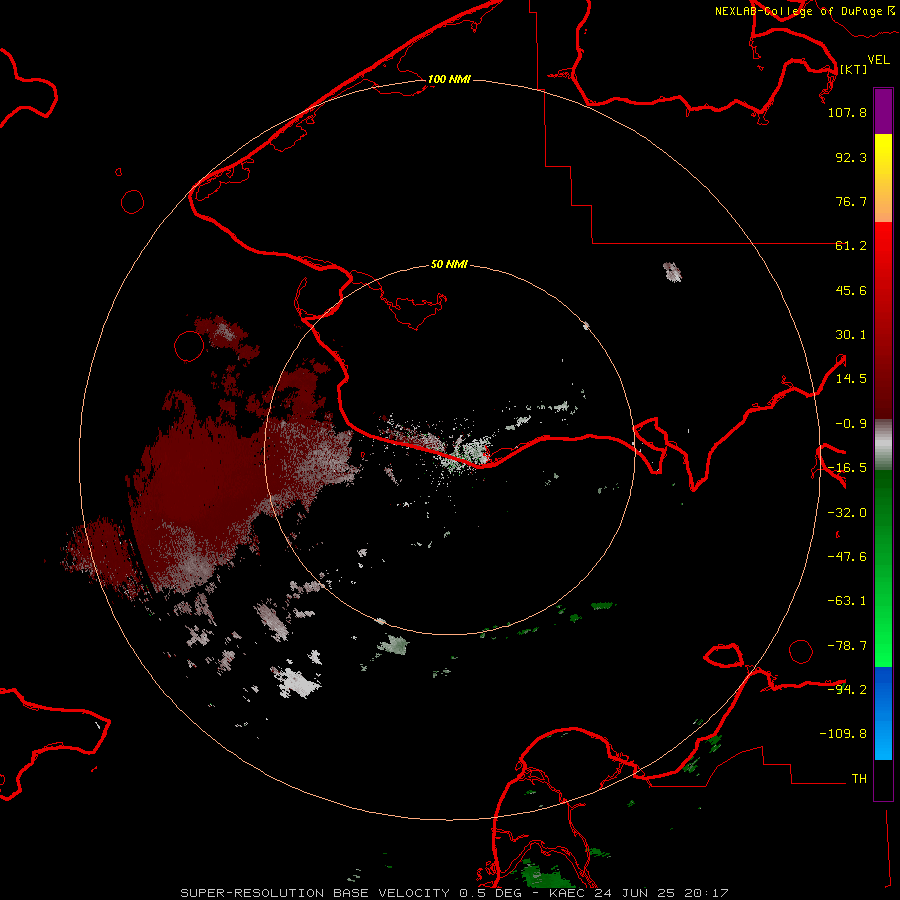The image size is (900, 900).
Task: Click the 45.6 velocity scale value
Action: [851, 290]
